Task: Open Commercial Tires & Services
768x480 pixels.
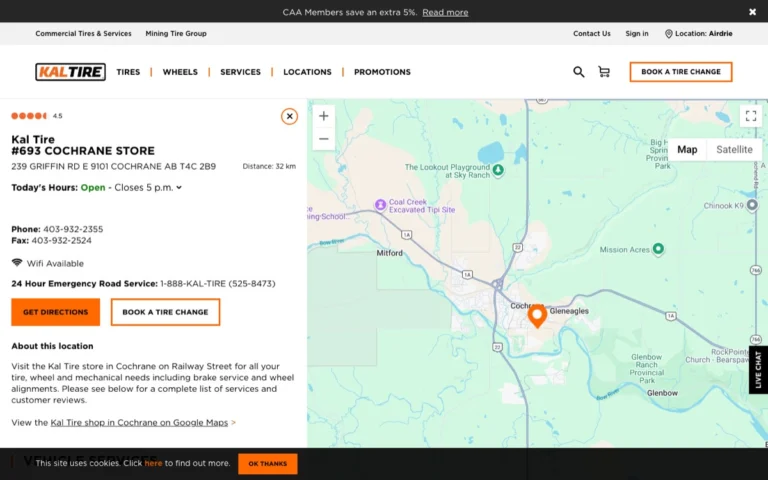Action: [83, 33]
